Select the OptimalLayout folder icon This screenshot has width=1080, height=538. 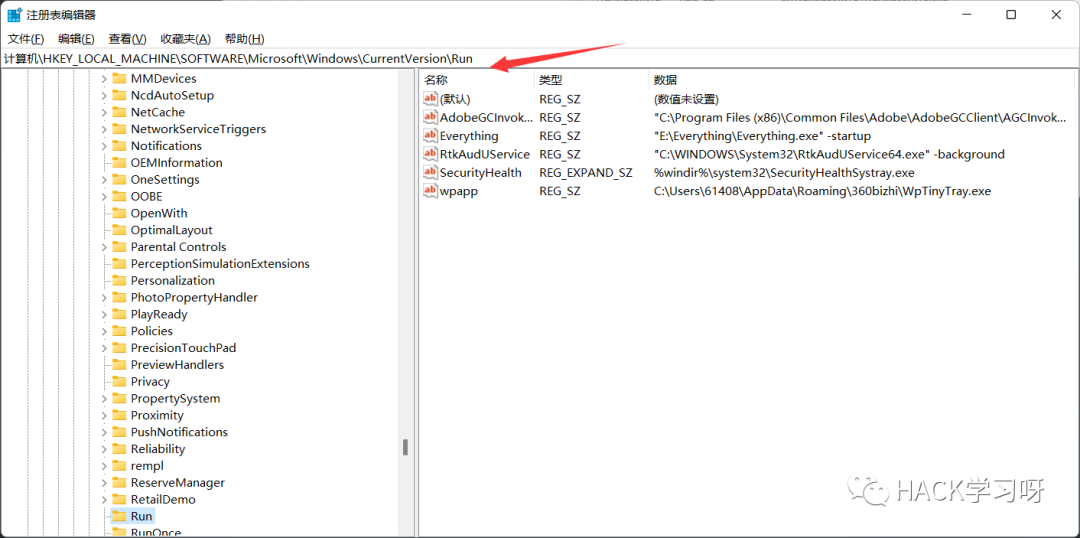pyautogui.click(x=119, y=230)
